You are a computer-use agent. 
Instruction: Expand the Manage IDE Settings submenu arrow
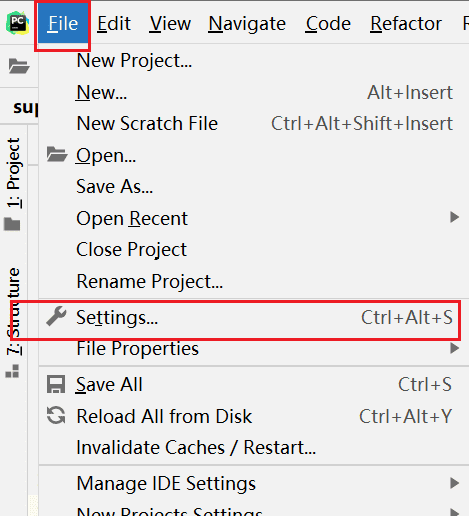coord(454,483)
